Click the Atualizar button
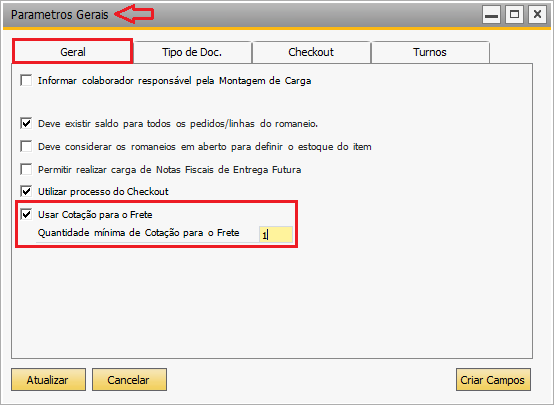The width and height of the screenshot is (554, 405). (x=48, y=380)
